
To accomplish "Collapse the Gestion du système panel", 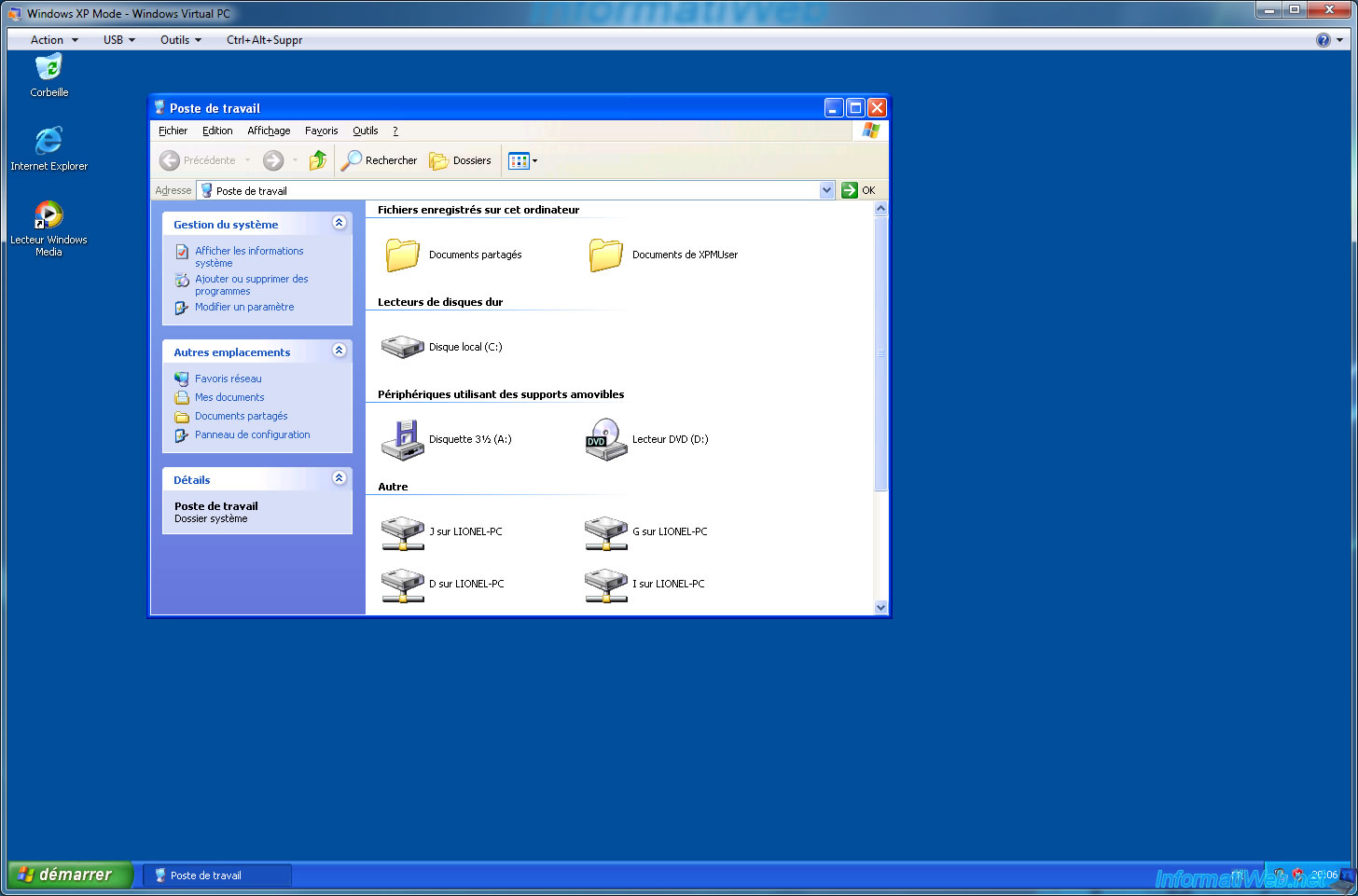I will 339,223.
